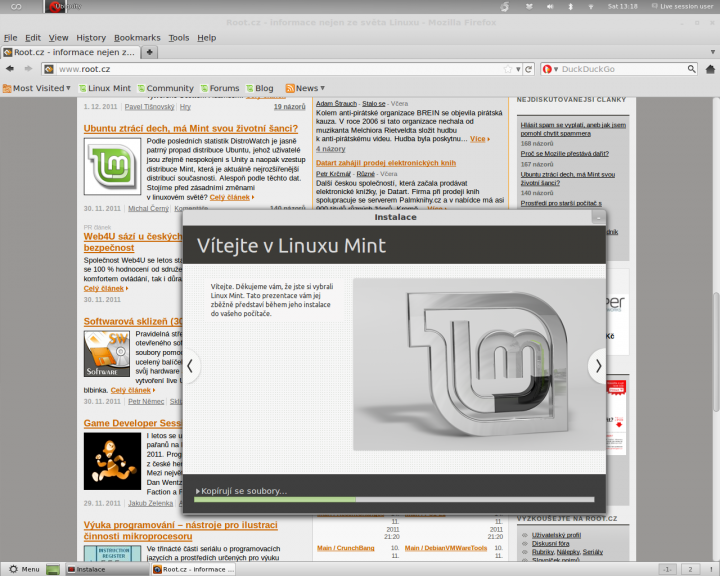Open the Web4U sází article headline
This screenshot has height=576, width=720.
click(x=133, y=242)
